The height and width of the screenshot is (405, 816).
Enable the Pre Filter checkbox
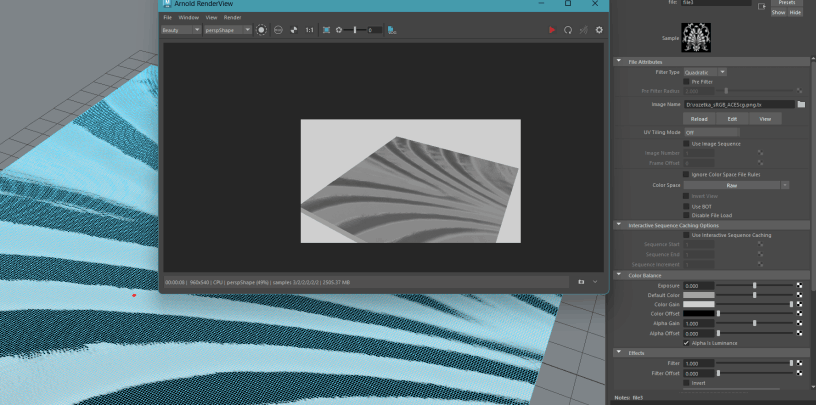coord(687,81)
